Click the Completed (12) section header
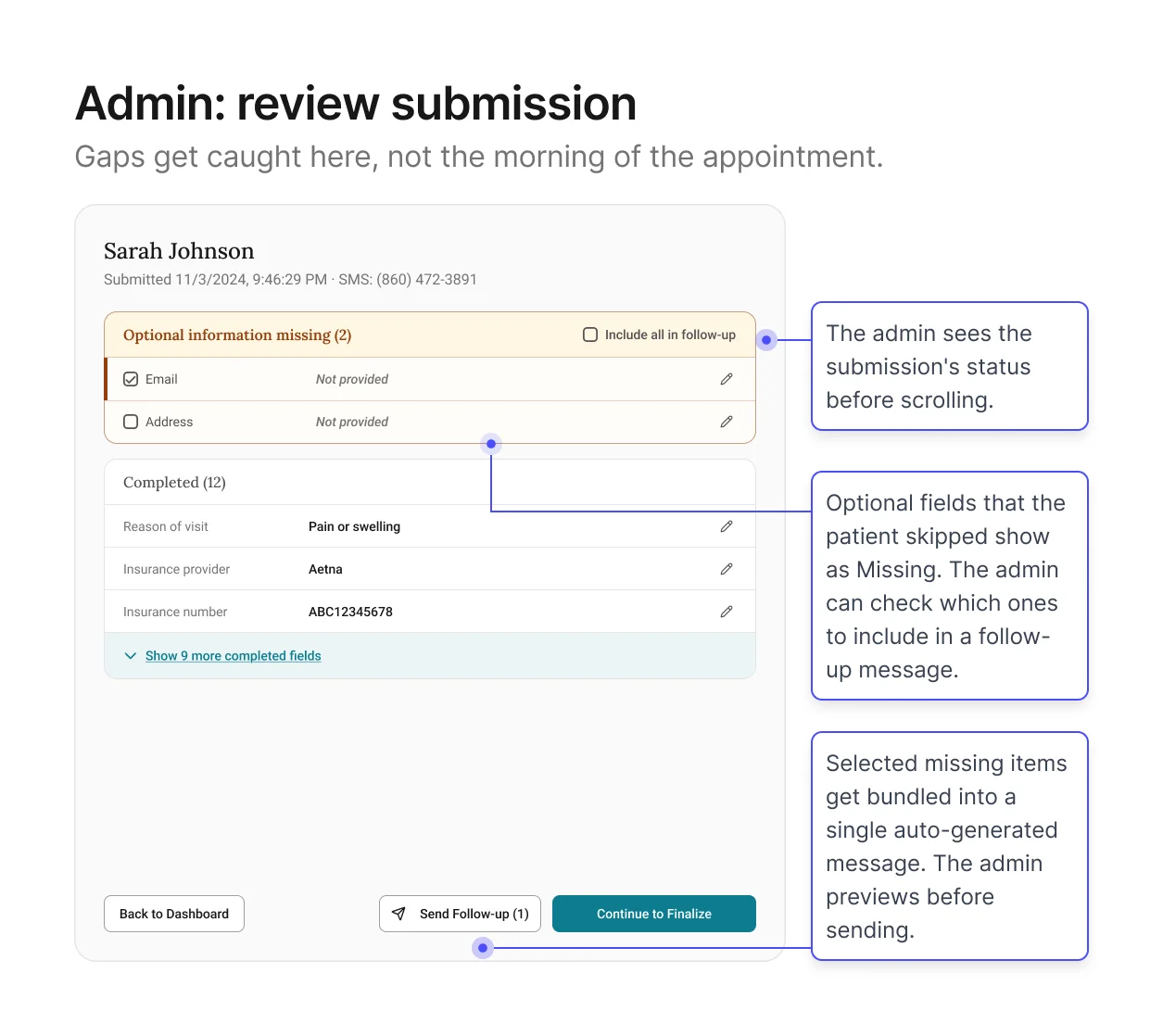Image resolution: width=1163 pixels, height=1036 pixels. pos(174,482)
